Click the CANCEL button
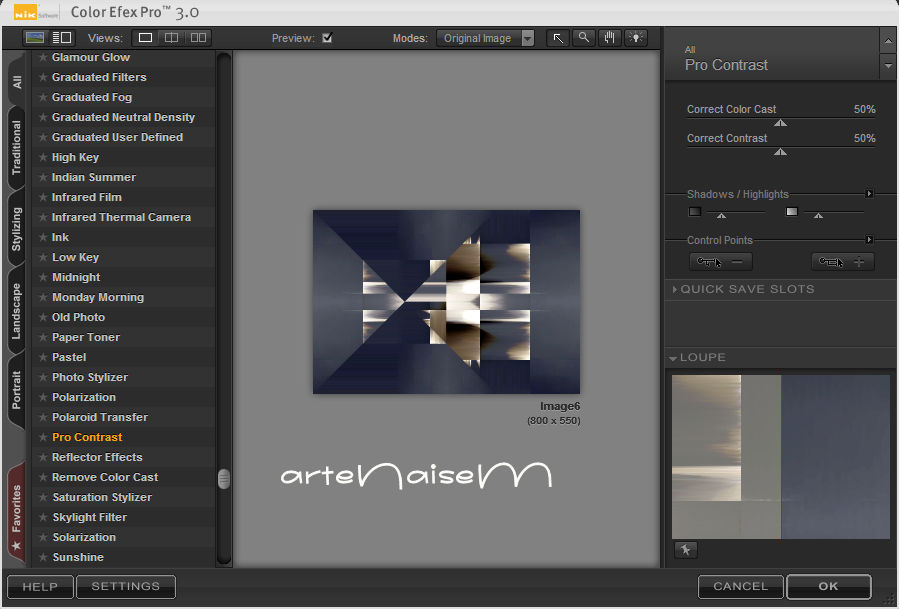 click(x=740, y=587)
